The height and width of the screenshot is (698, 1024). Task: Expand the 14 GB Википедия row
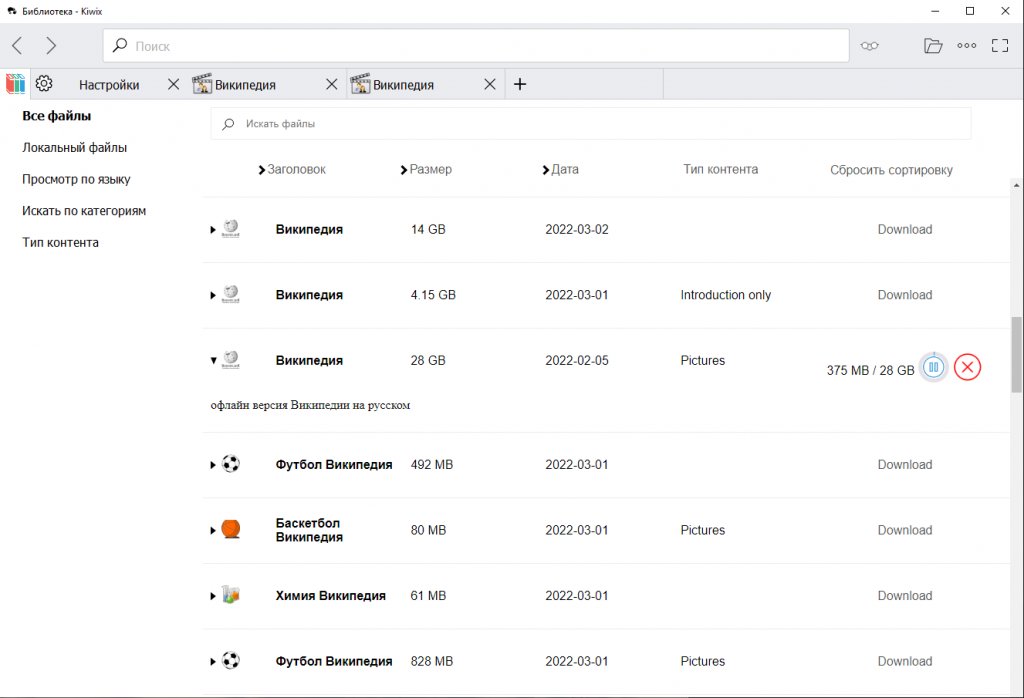click(x=213, y=230)
